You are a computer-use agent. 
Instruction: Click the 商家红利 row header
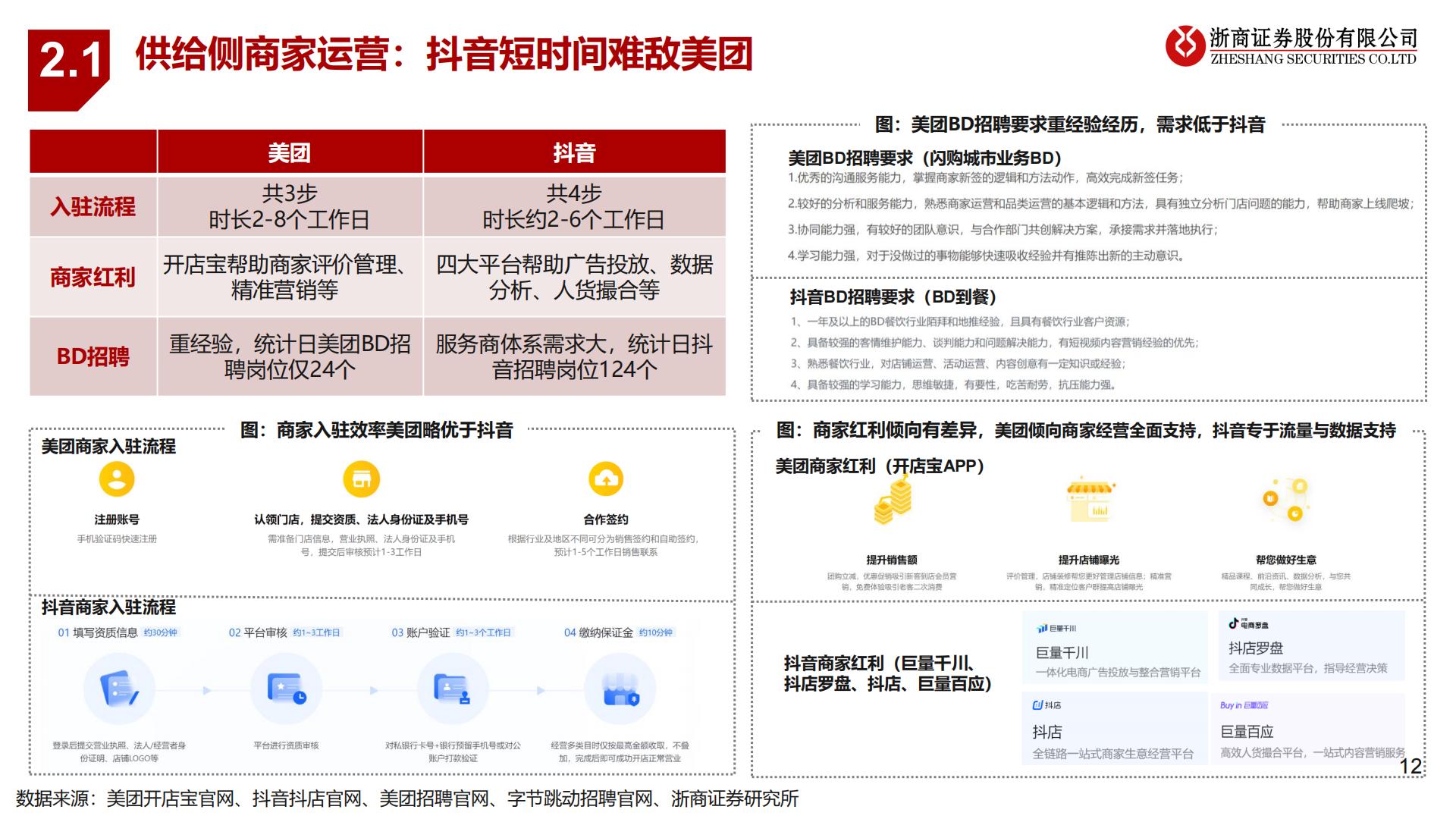click(93, 277)
